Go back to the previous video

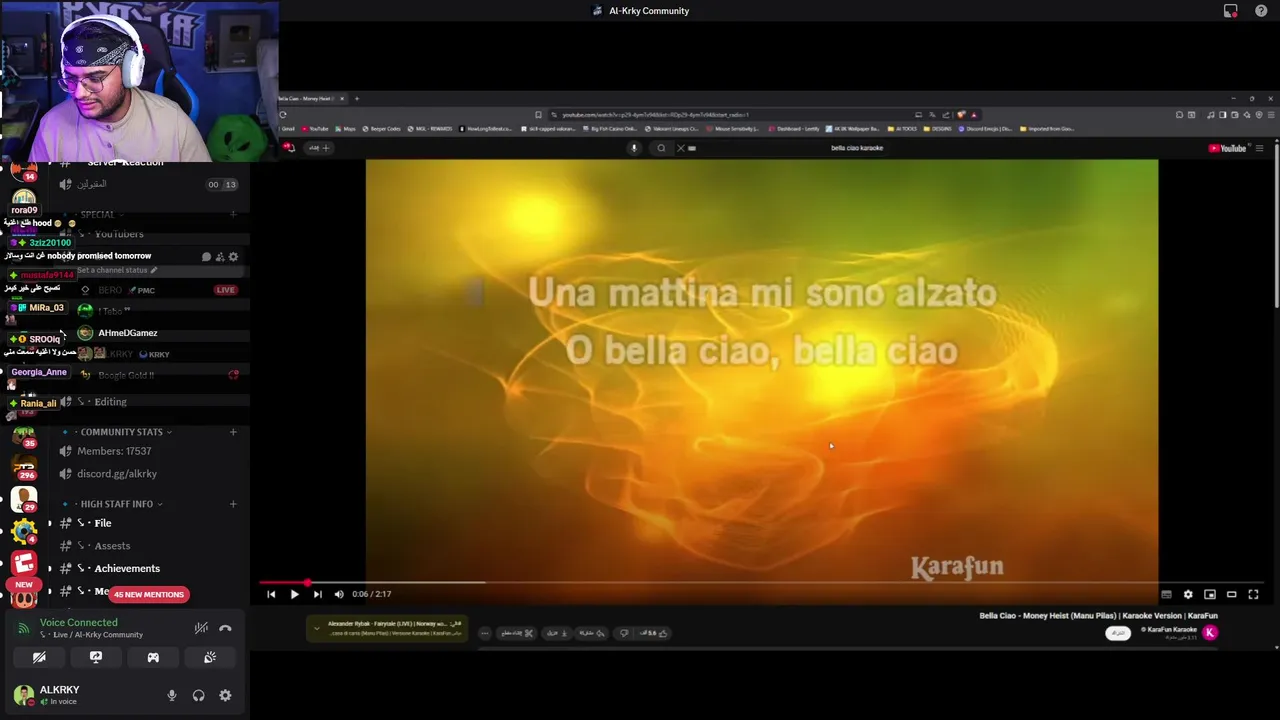click(x=271, y=594)
